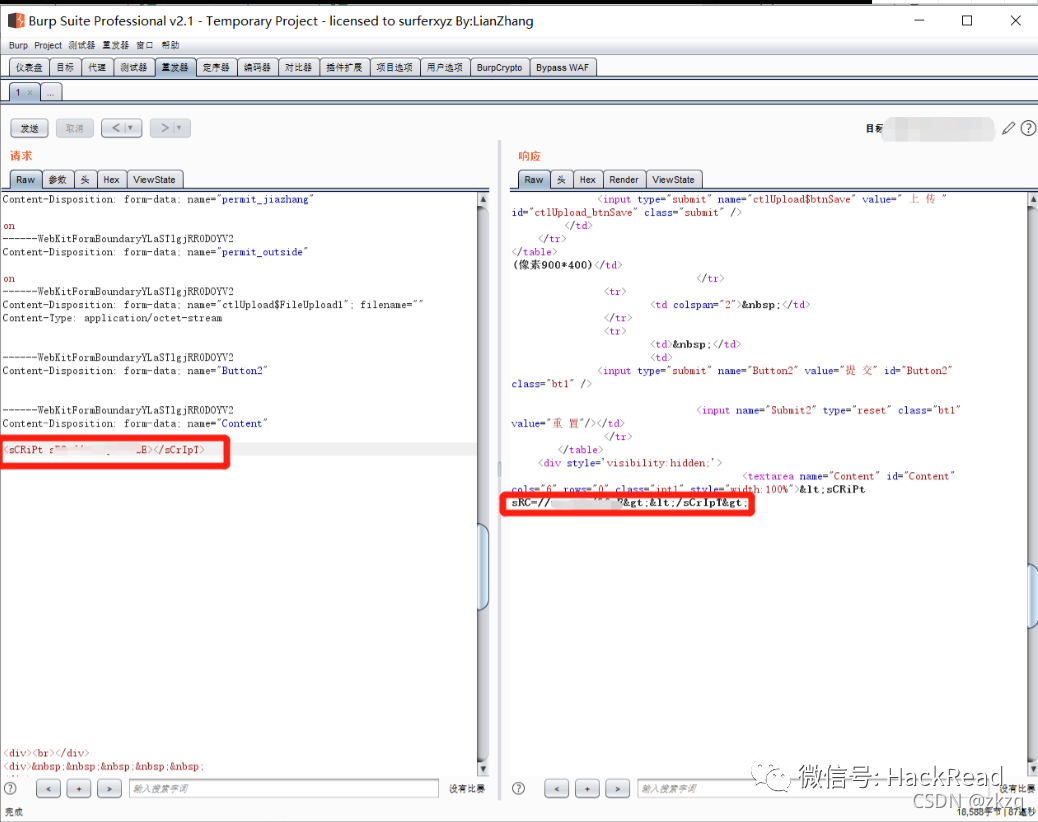Click response search next match button
This screenshot has height=822, width=1038.
[x=618, y=788]
